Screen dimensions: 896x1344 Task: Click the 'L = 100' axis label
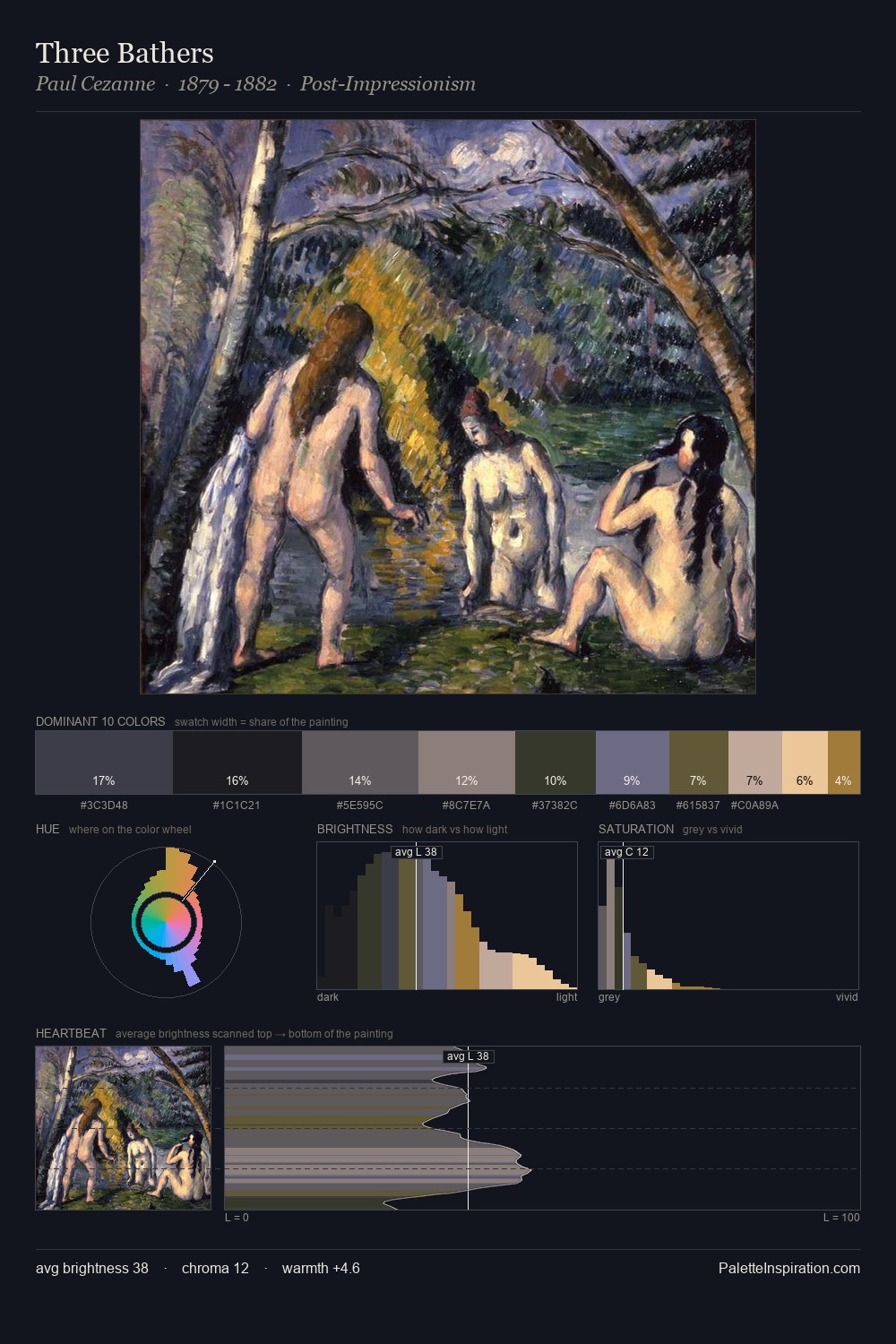coord(841,1218)
